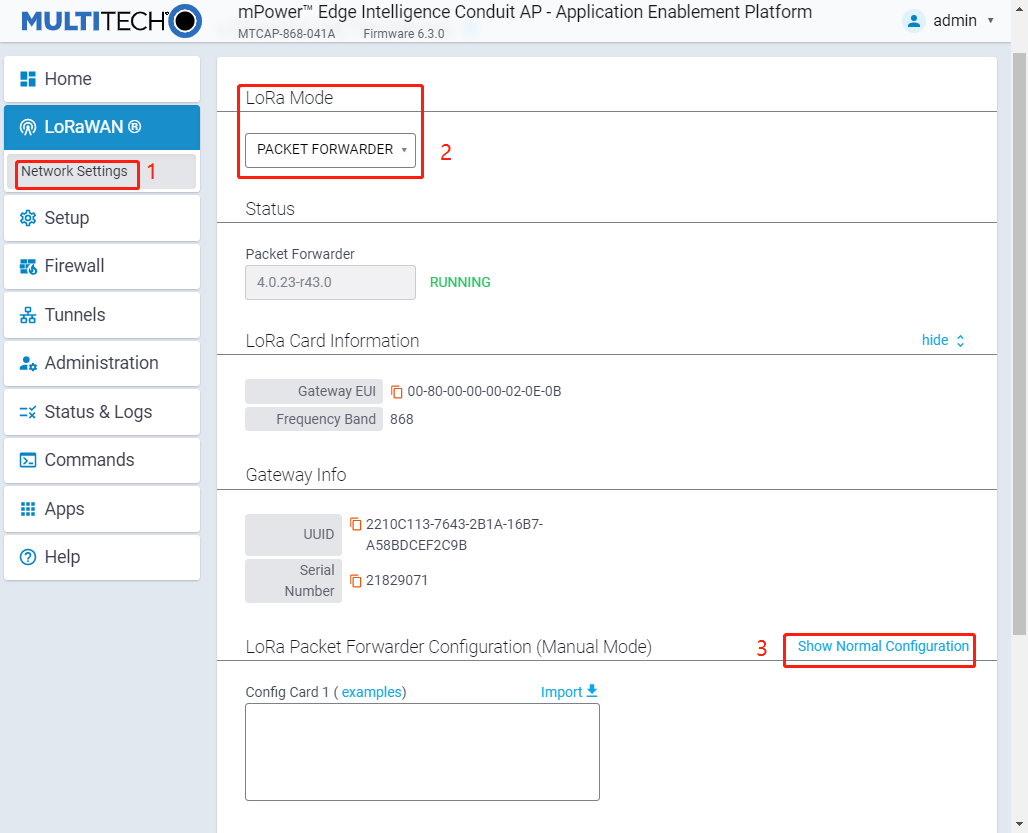
Task: Click the Frequency Band value 868
Action: (x=402, y=419)
